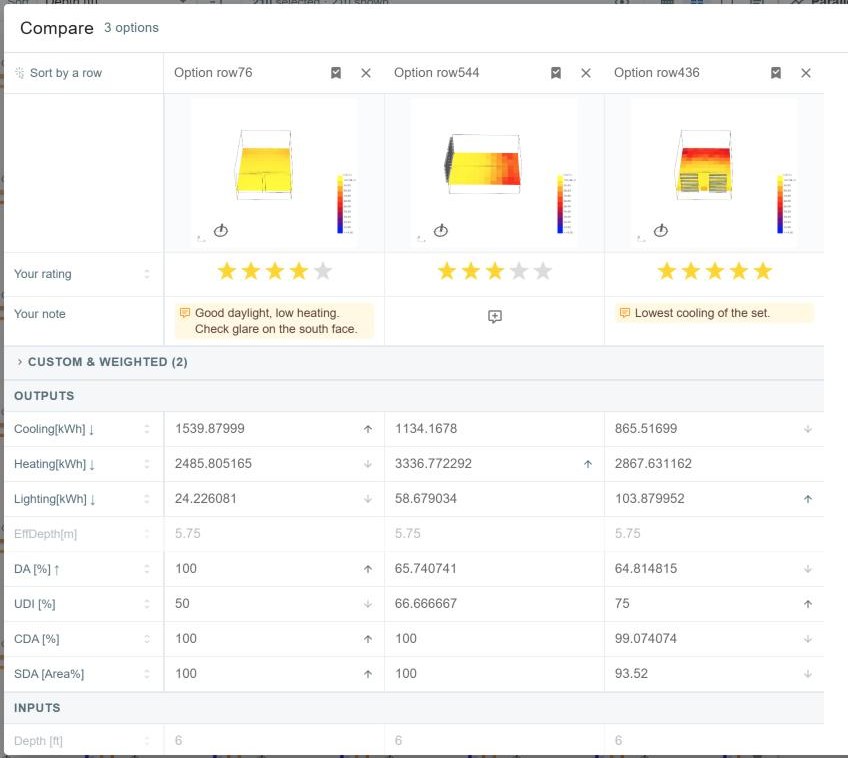Click the Cooling[kWh] row label
This screenshot has width=848, height=758.
(54, 429)
